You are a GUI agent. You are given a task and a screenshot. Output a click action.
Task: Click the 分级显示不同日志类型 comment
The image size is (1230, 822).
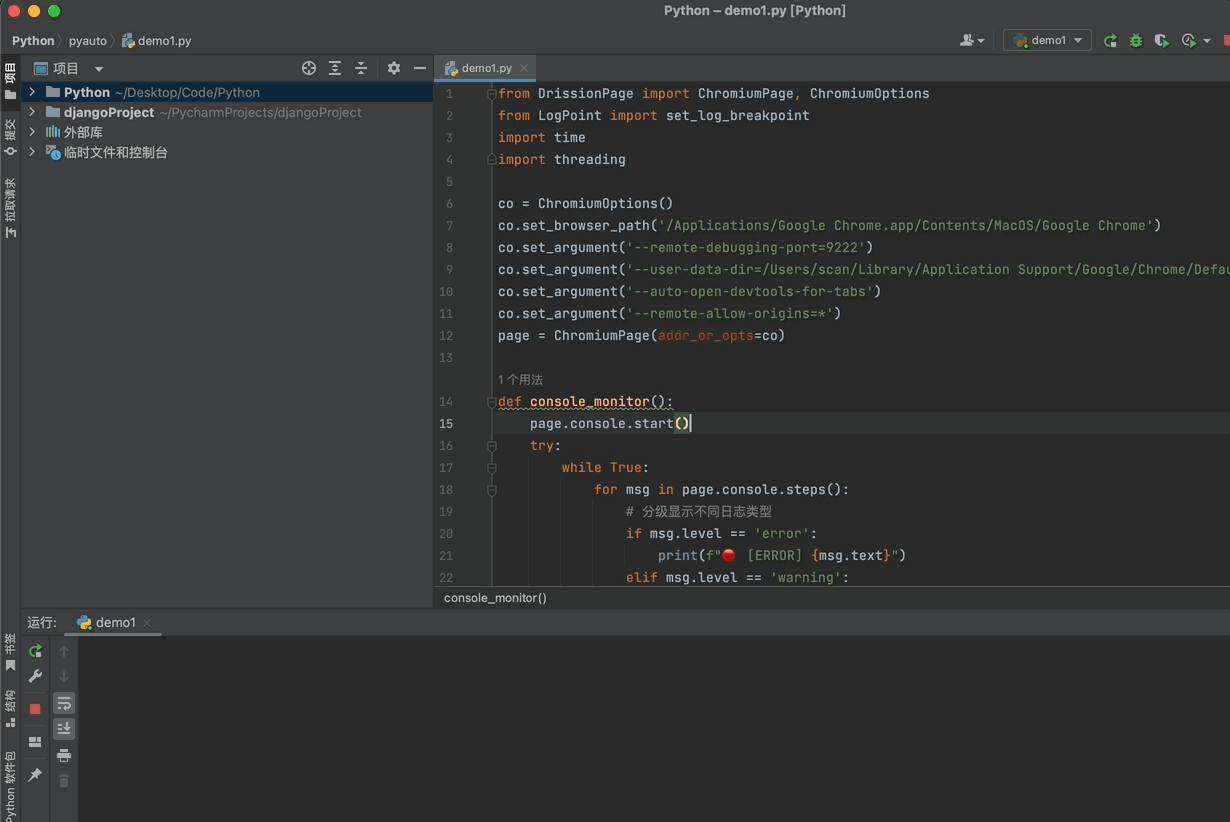tap(699, 512)
